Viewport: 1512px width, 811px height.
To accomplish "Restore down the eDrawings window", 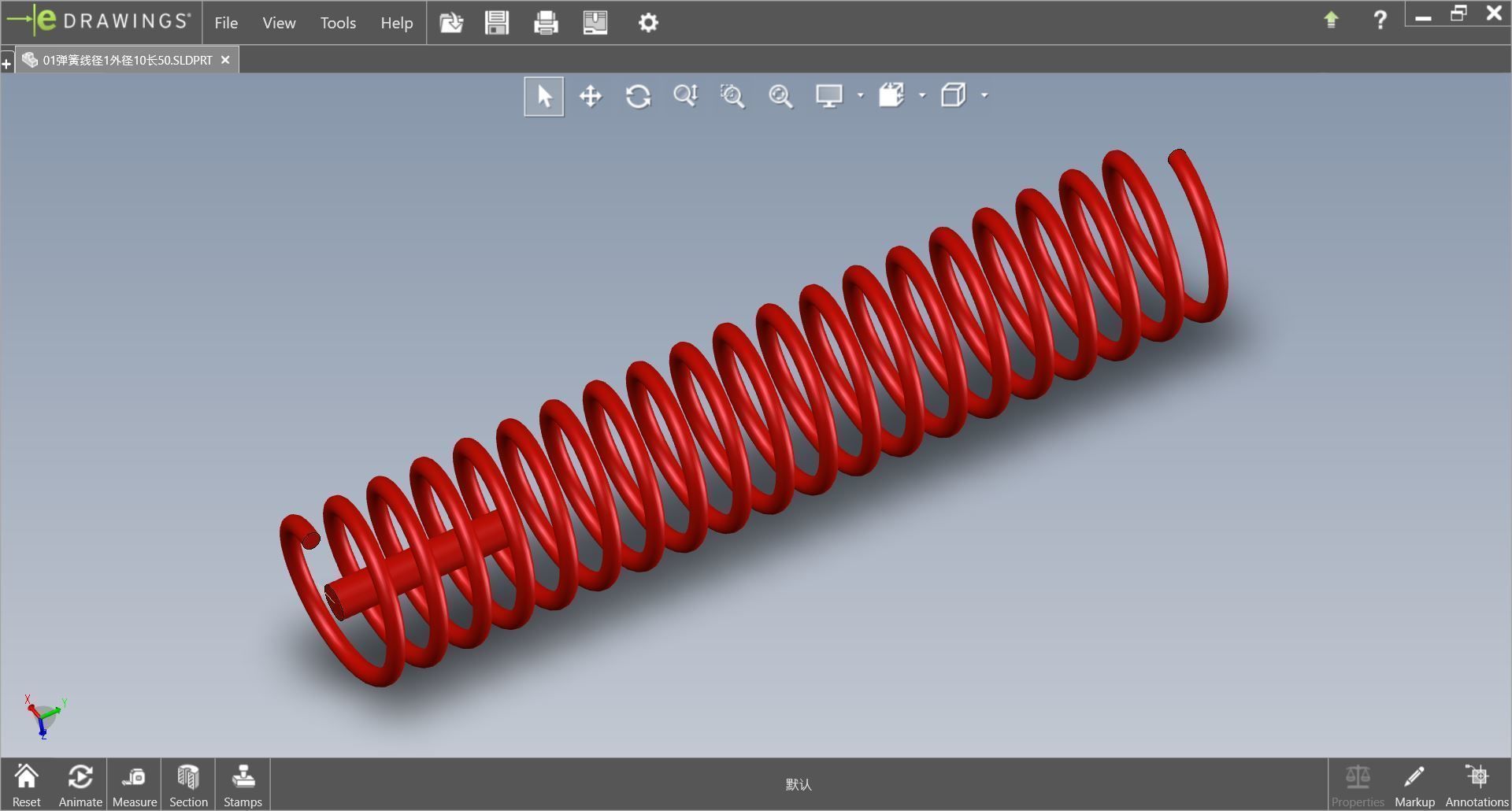I will point(1458,13).
